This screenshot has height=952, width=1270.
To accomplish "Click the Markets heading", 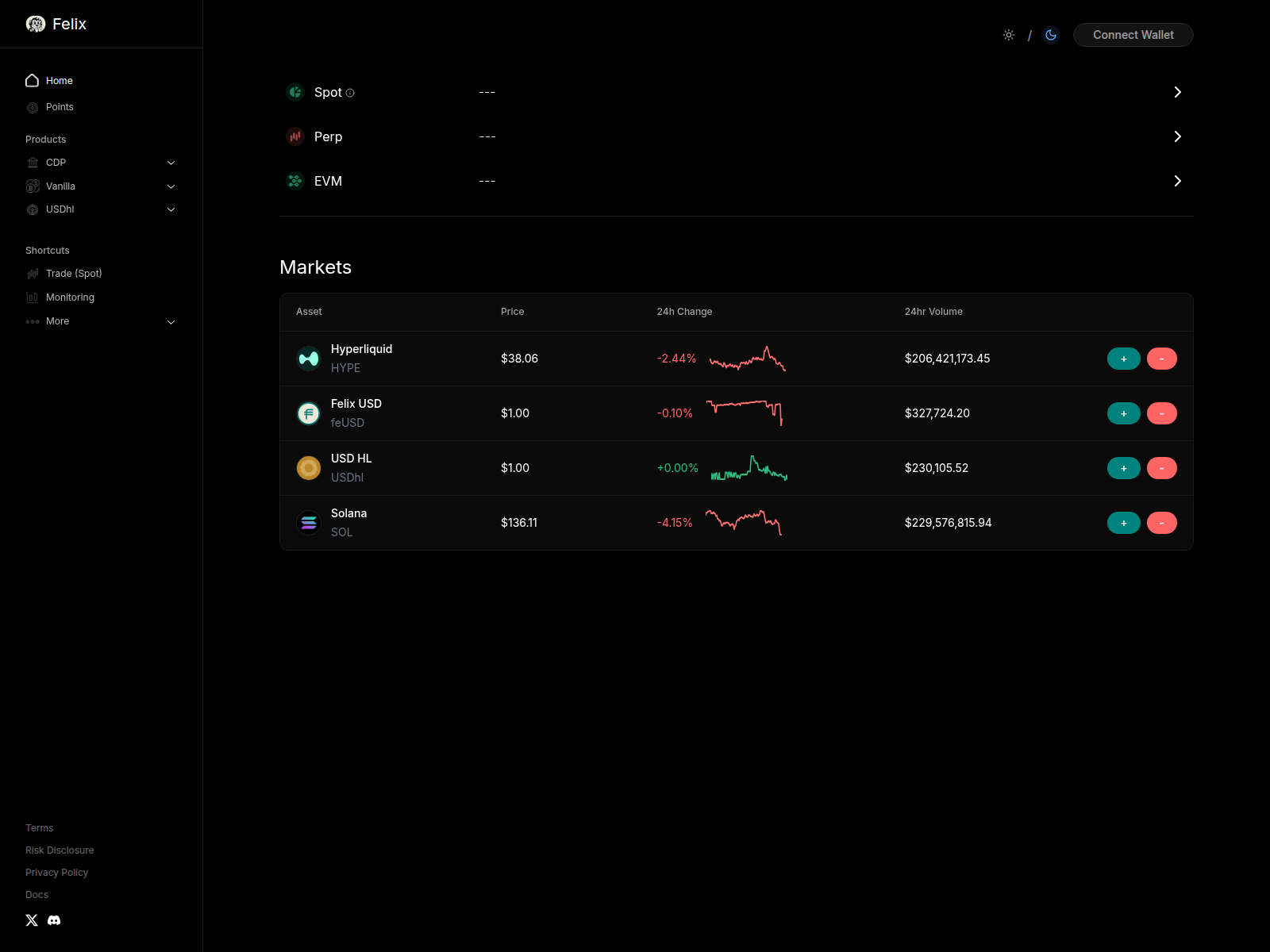I will (x=315, y=267).
